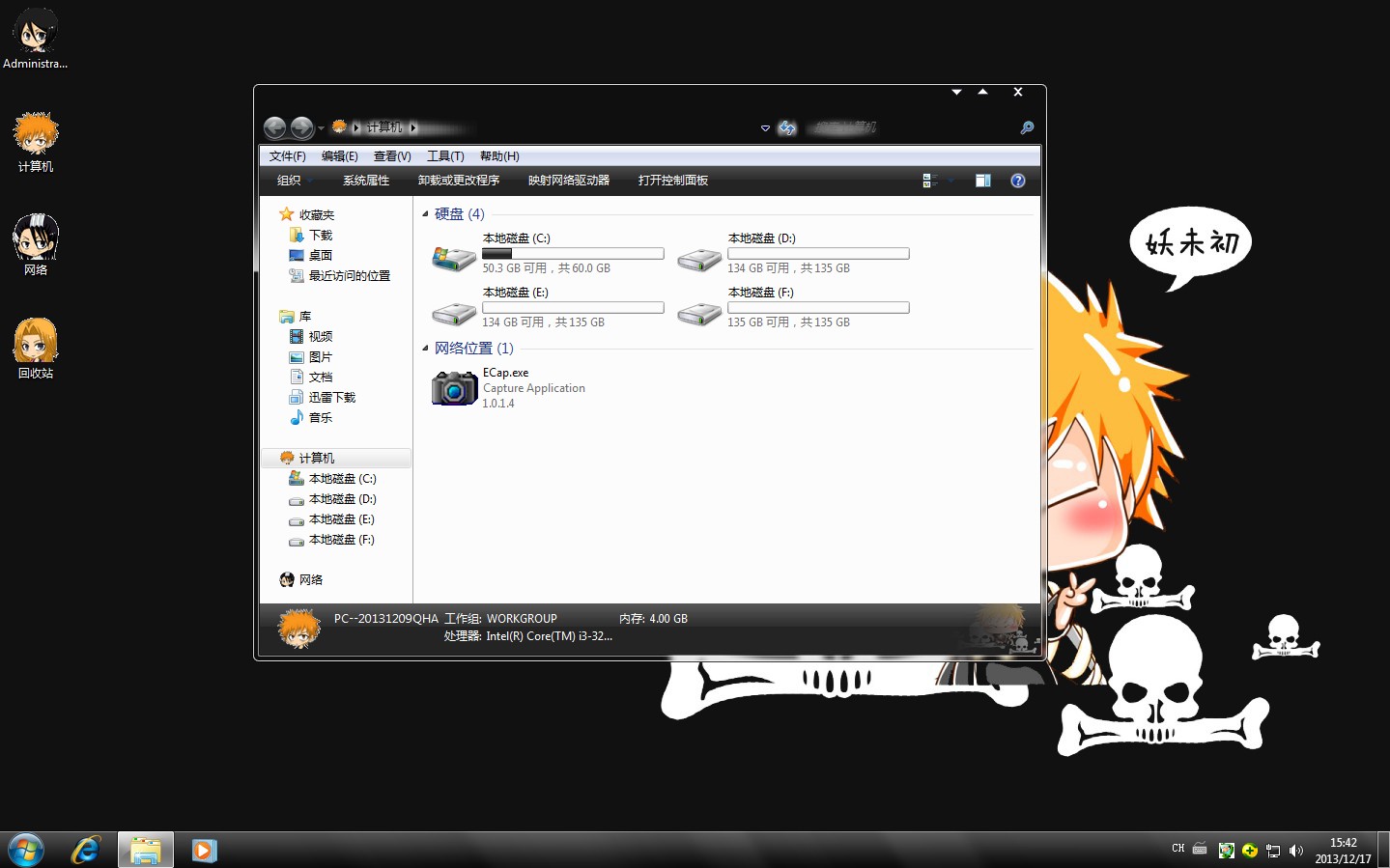Click the volume speaker tray icon
The width and height of the screenshot is (1390, 868).
tap(1296, 851)
